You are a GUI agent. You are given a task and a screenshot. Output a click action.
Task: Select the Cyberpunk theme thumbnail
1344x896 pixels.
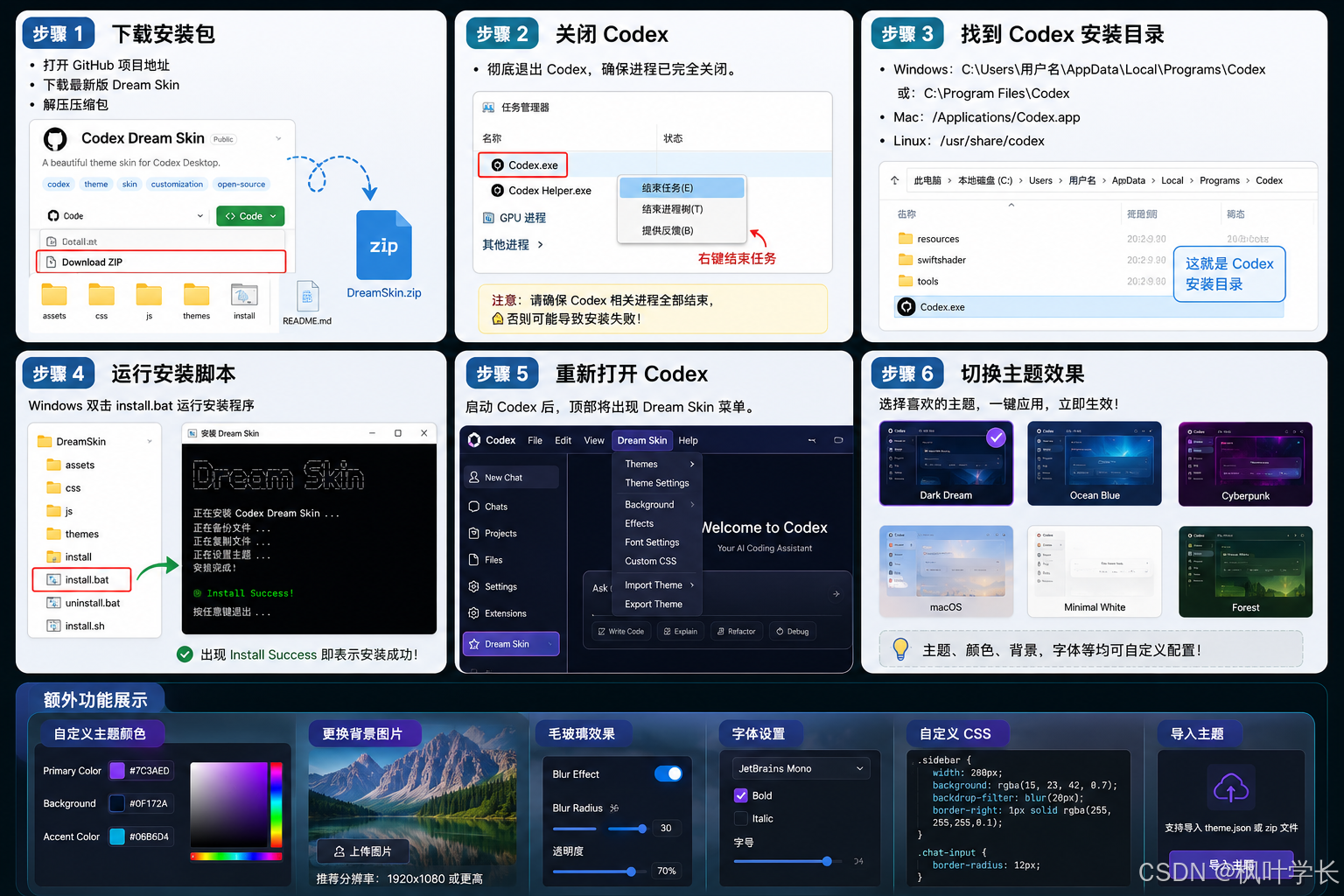point(1245,464)
